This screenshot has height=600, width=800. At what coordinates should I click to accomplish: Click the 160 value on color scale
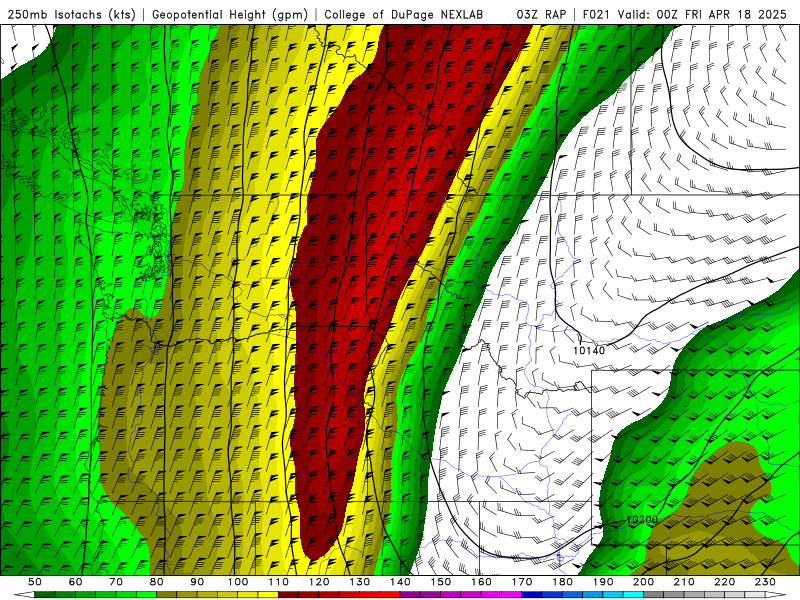482,582
